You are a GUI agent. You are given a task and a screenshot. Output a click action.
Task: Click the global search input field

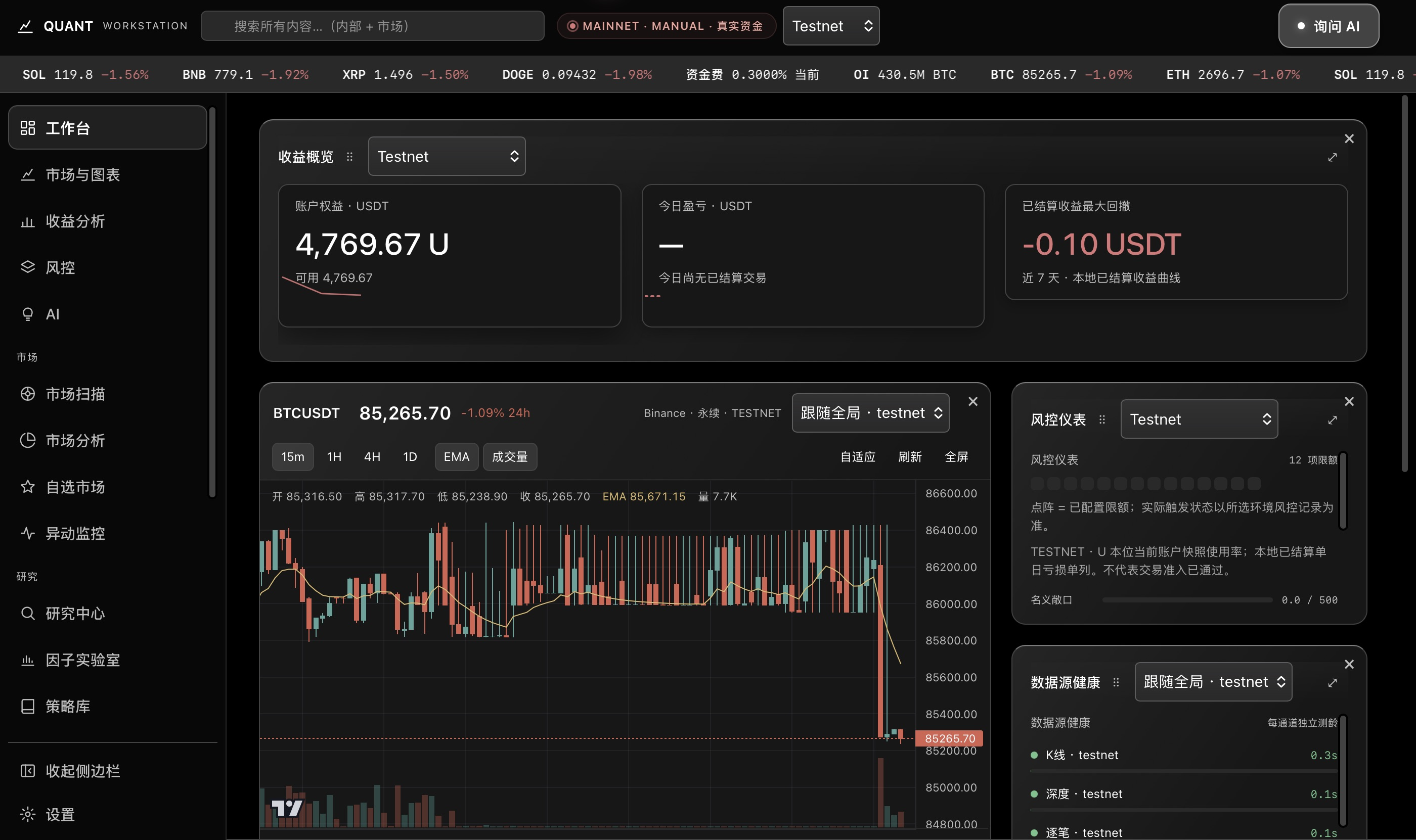373,26
